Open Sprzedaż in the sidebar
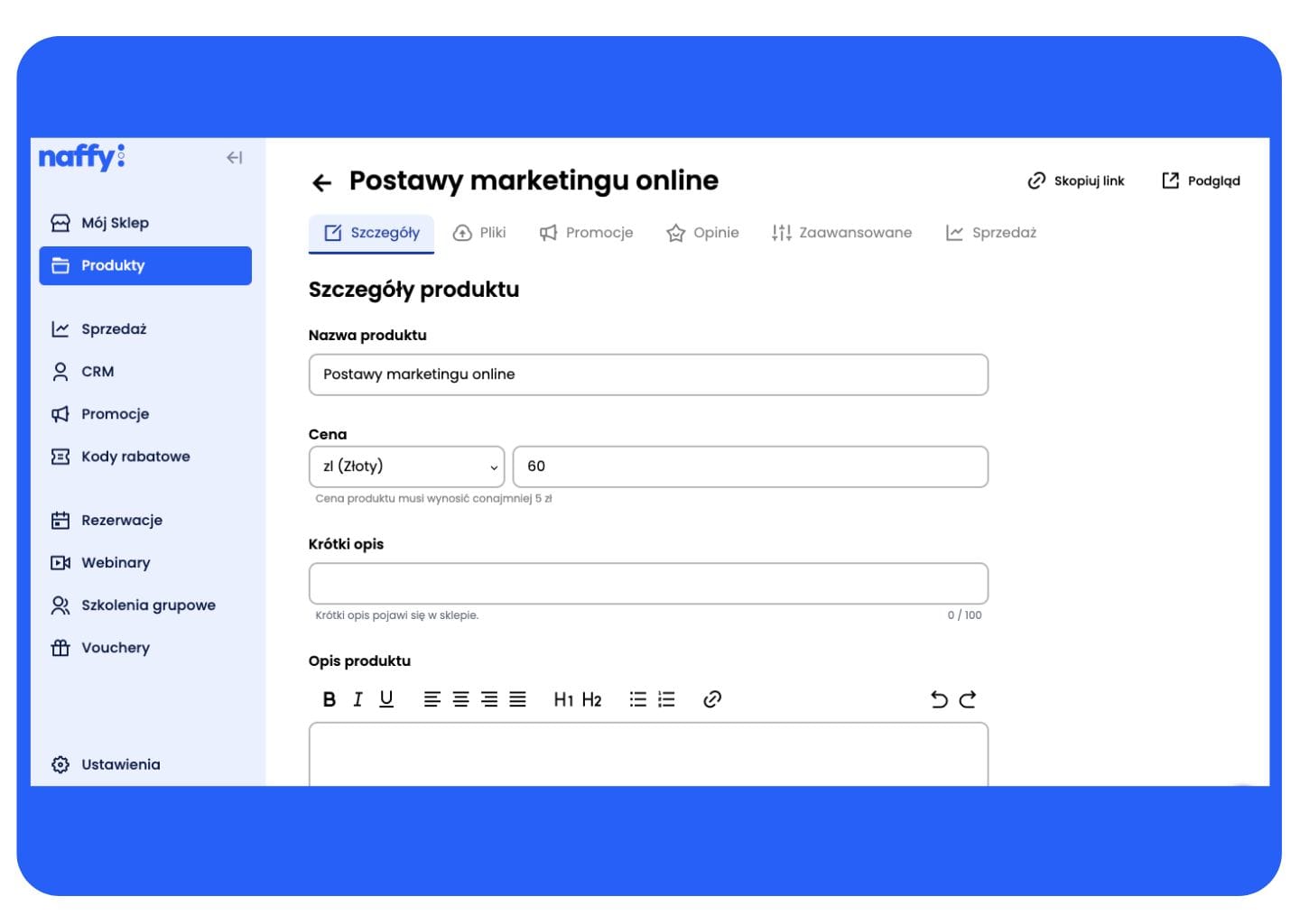This screenshot has height=924, width=1300. coord(145,329)
